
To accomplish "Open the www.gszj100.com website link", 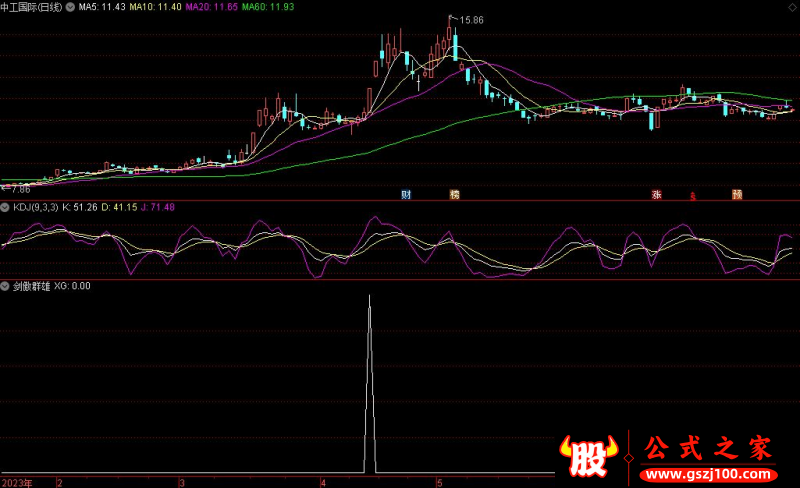I will click(711, 473).
